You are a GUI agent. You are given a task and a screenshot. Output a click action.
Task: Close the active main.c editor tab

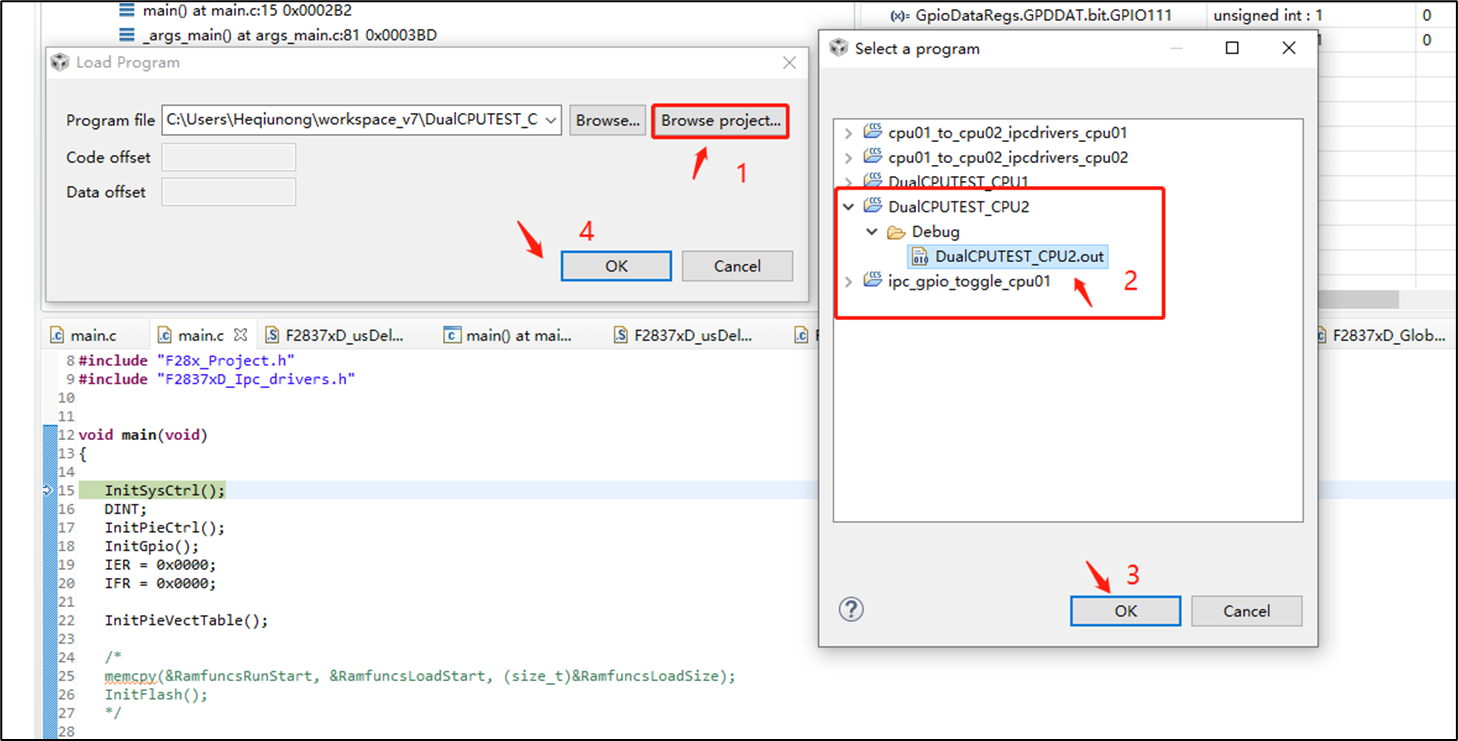click(x=240, y=335)
